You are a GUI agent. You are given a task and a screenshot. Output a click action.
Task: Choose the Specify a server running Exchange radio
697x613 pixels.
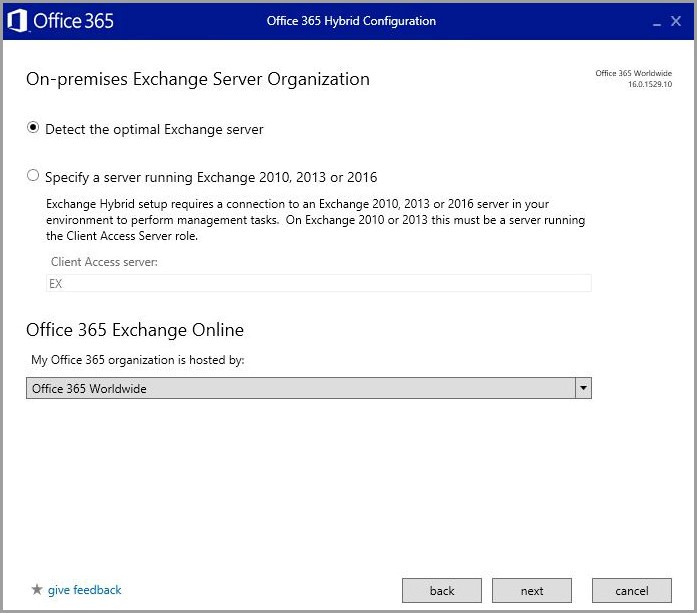34,176
